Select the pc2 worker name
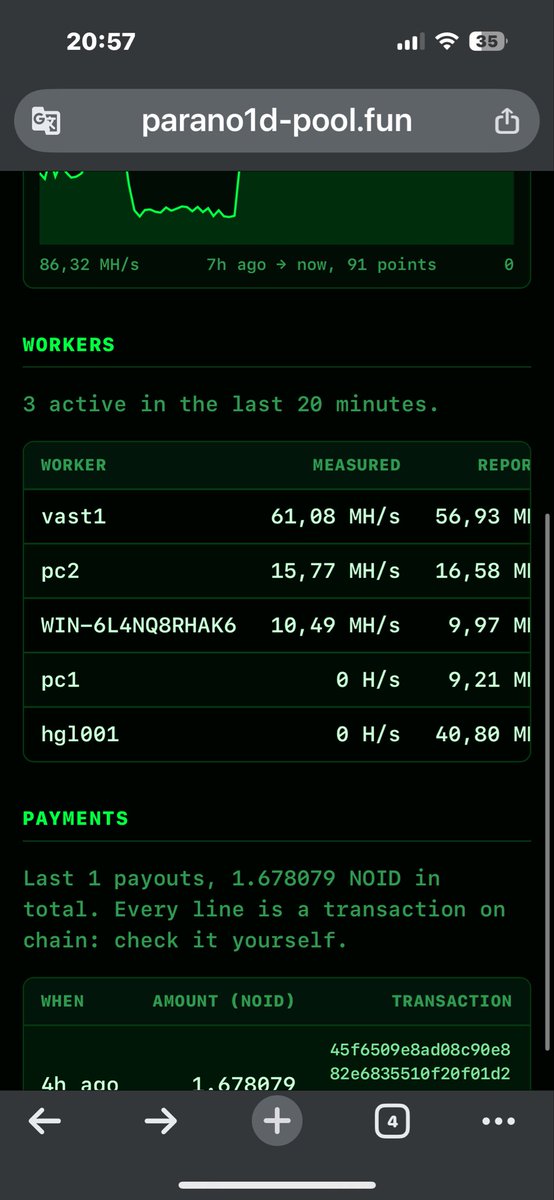The height and width of the screenshot is (1200, 554). [x=60, y=570]
